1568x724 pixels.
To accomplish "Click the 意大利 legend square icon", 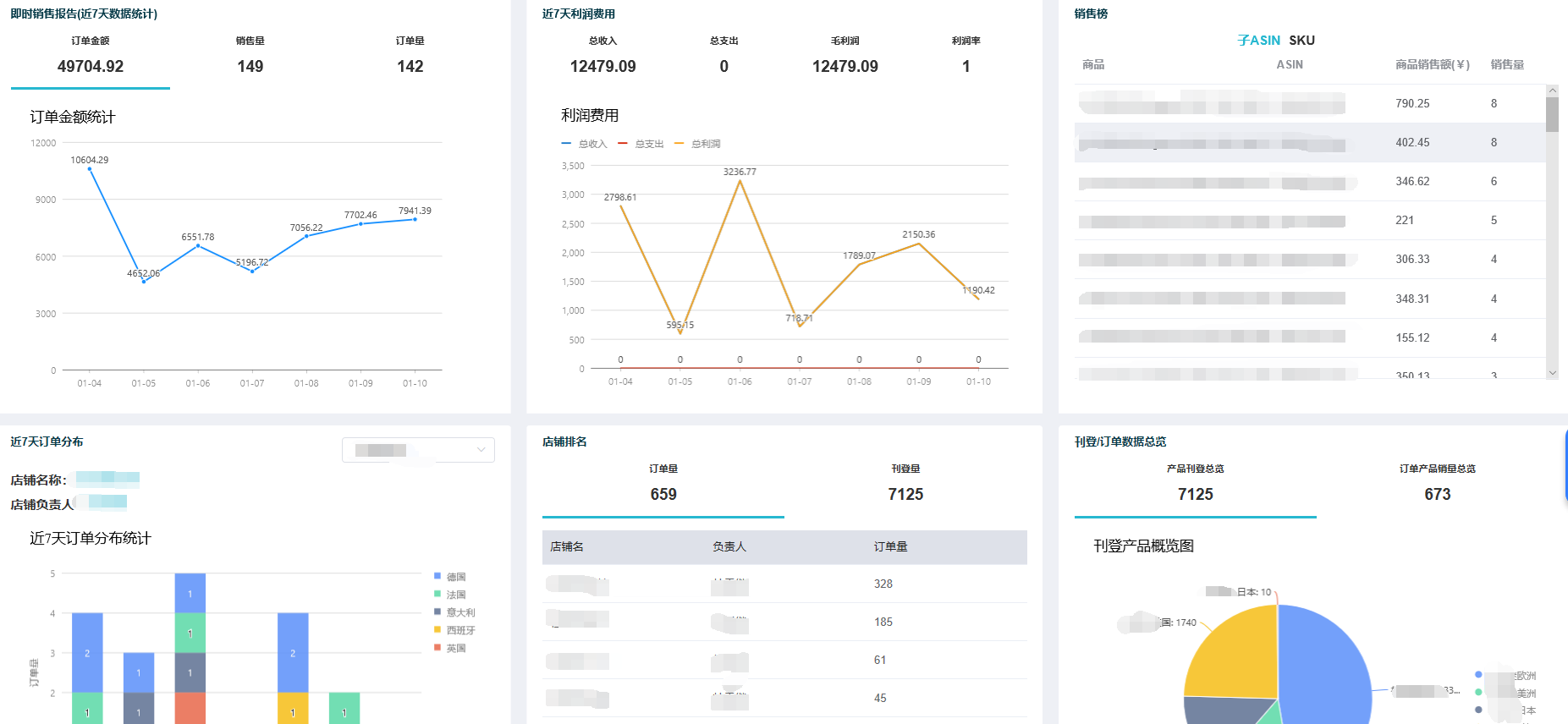I will pos(437,612).
